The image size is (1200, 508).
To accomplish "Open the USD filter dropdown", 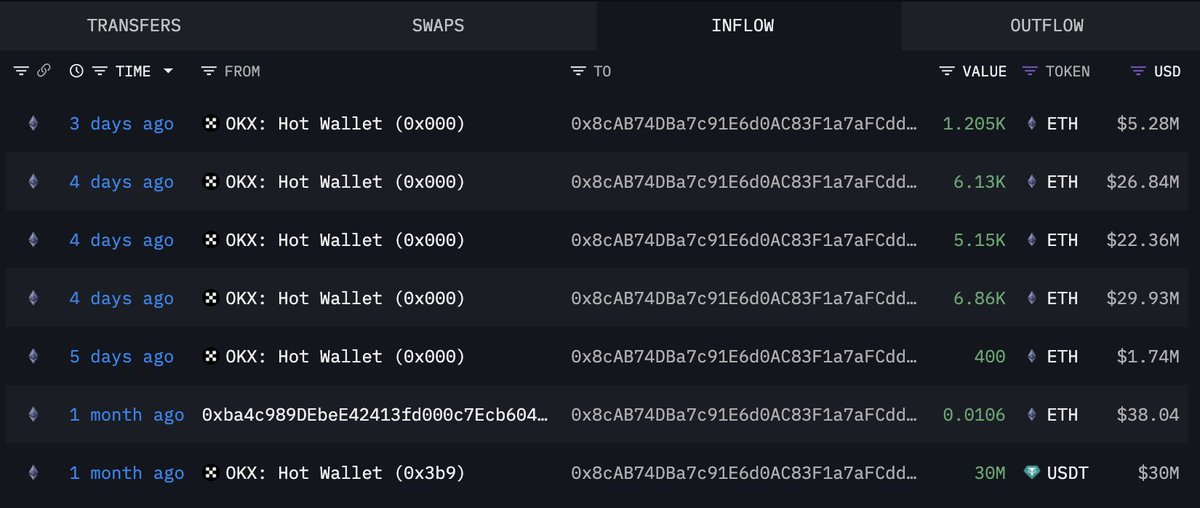I will 1138,71.
